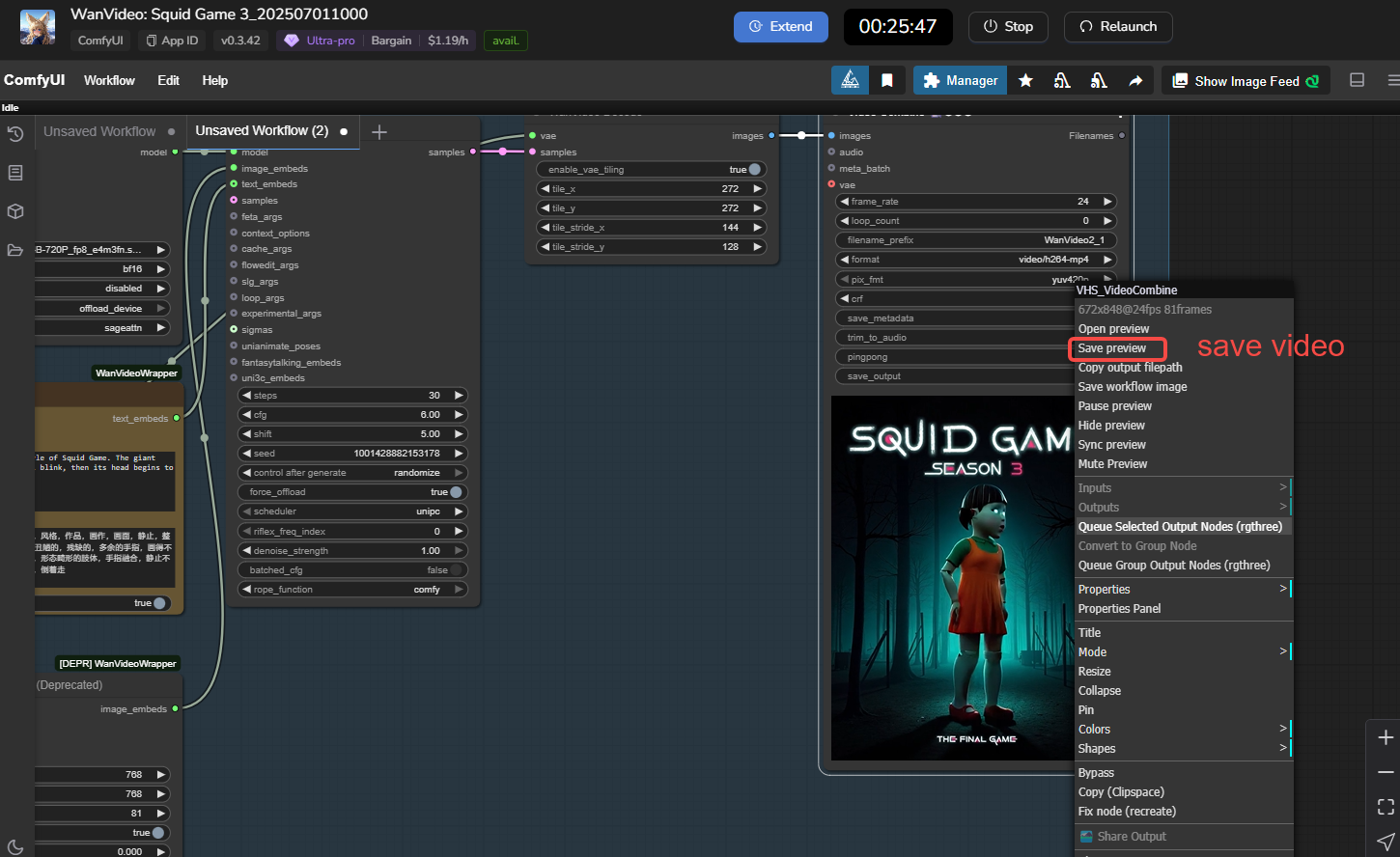Expand the Mode submenu
This screenshot has height=857, width=1400.
click(x=1183, y=652)
